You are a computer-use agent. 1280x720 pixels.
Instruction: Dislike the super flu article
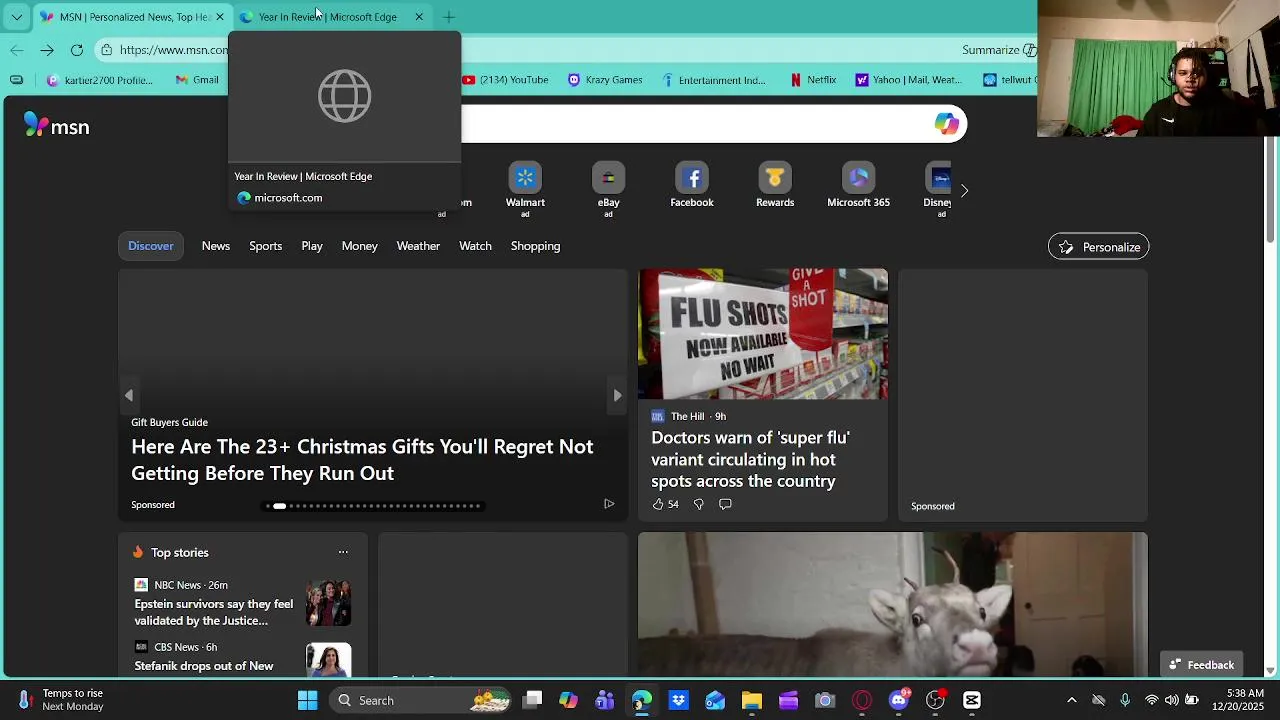(x=699, y=504)
